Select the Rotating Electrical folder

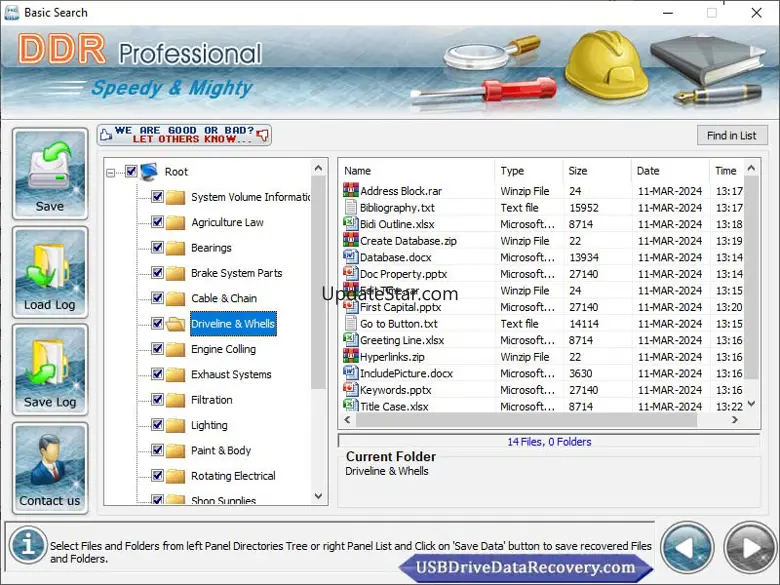tap(233, 476)
